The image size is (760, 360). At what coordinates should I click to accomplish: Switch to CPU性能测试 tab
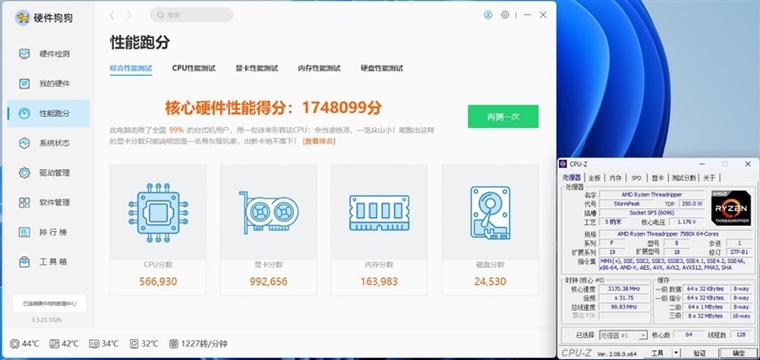pyautogui.click(x=194, y=68)
